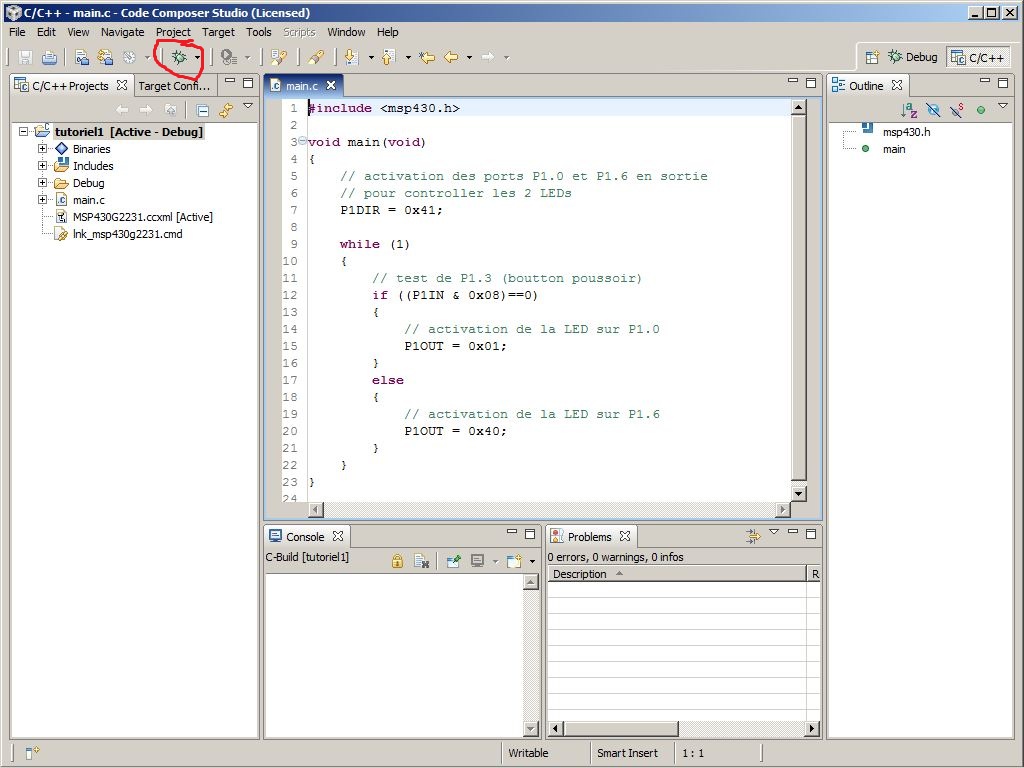Toggle Hide Fields in the Outline panel
Image resolution: width=1024 pixels, height=768 pixels.
[x=933, y=110]
